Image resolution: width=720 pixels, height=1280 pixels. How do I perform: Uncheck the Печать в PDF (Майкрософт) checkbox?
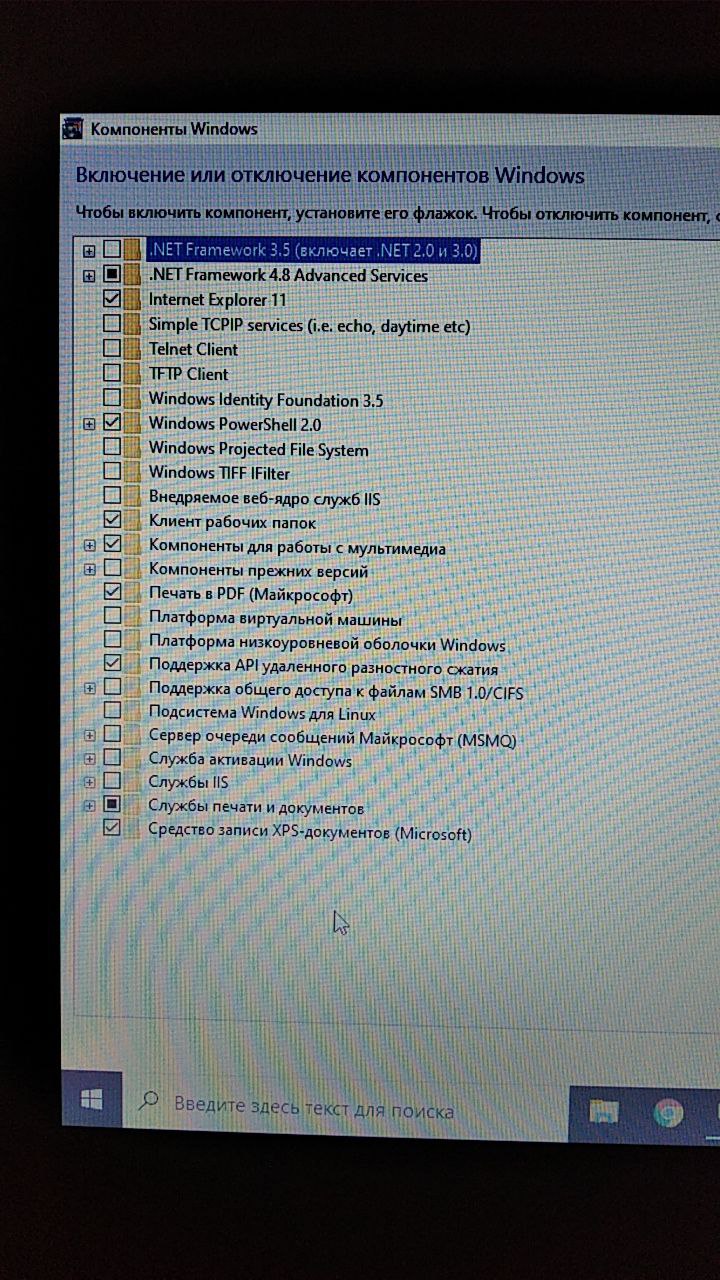pyautogui.click(x=112, y=593)
